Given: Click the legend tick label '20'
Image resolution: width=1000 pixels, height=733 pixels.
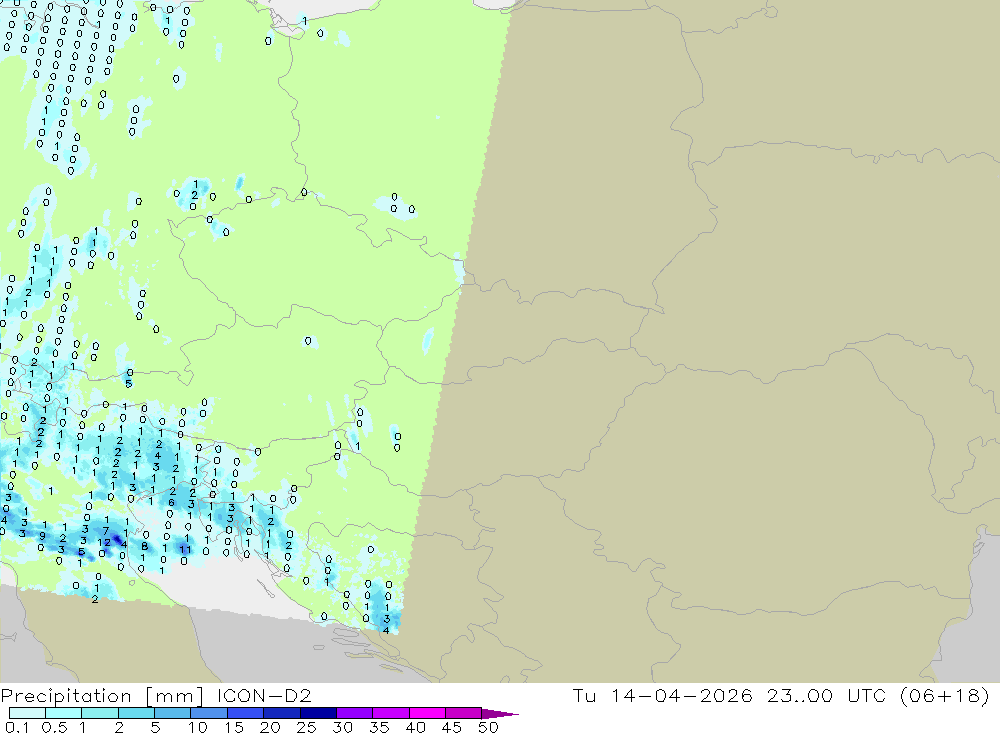Looking at the screenshot, I should click(270, 727).
